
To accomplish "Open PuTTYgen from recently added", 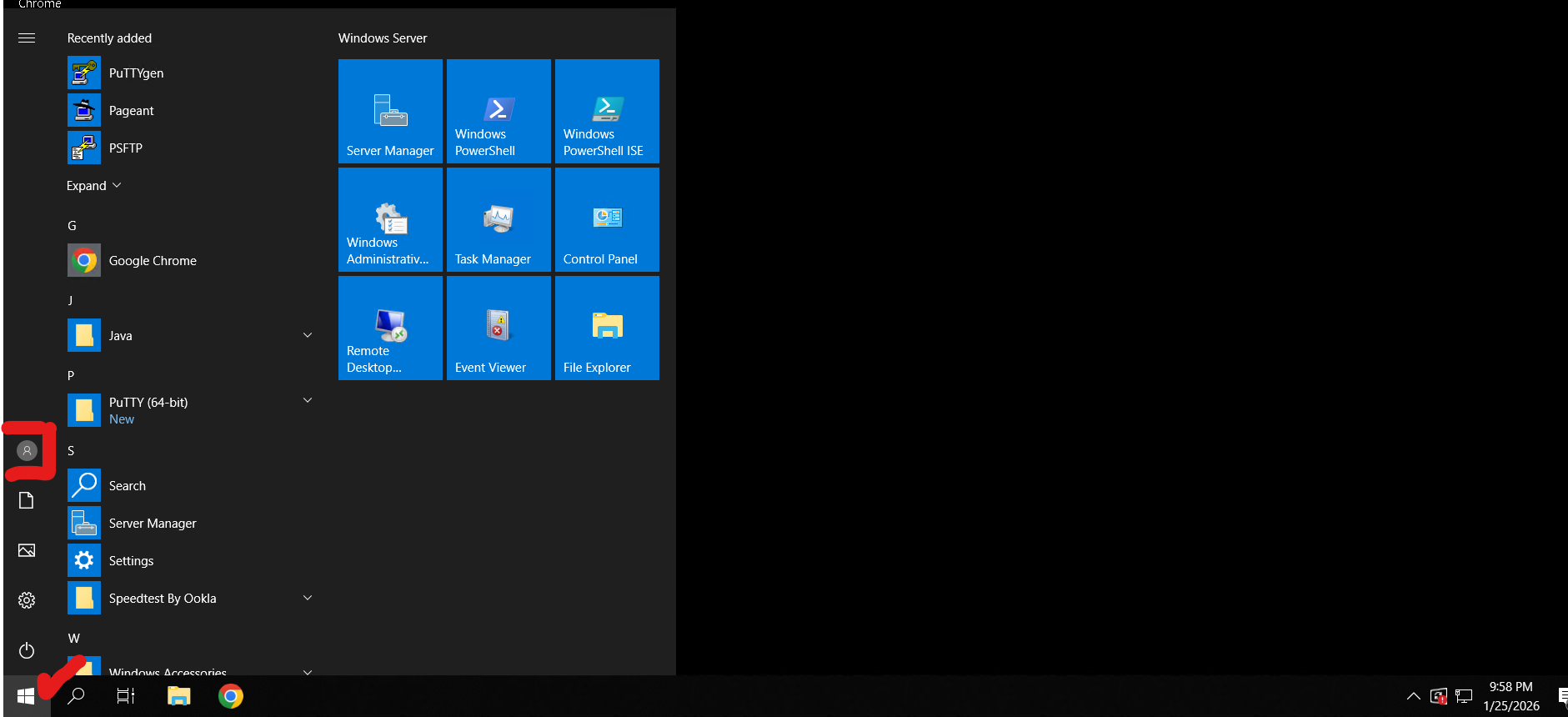I will coord(136,73).
